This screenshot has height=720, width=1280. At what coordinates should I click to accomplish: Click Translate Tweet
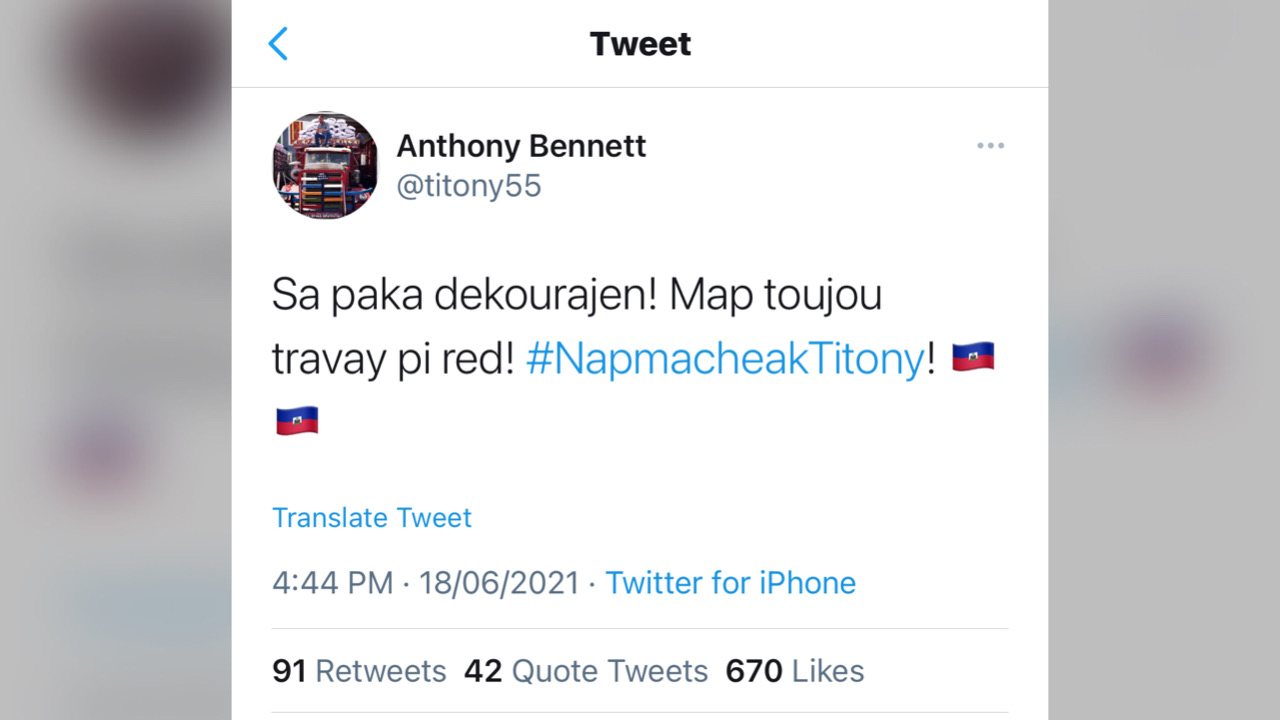[x=371, y=518]
